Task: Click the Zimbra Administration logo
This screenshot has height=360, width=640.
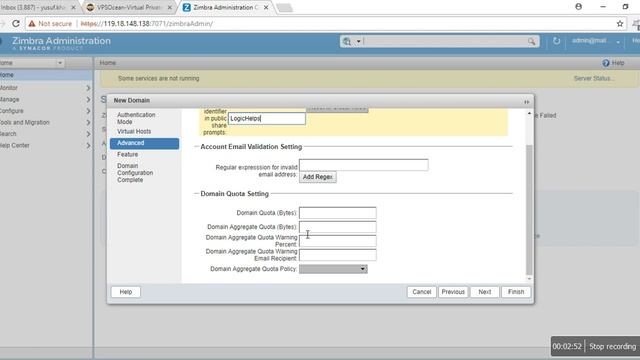Action: 61,43
